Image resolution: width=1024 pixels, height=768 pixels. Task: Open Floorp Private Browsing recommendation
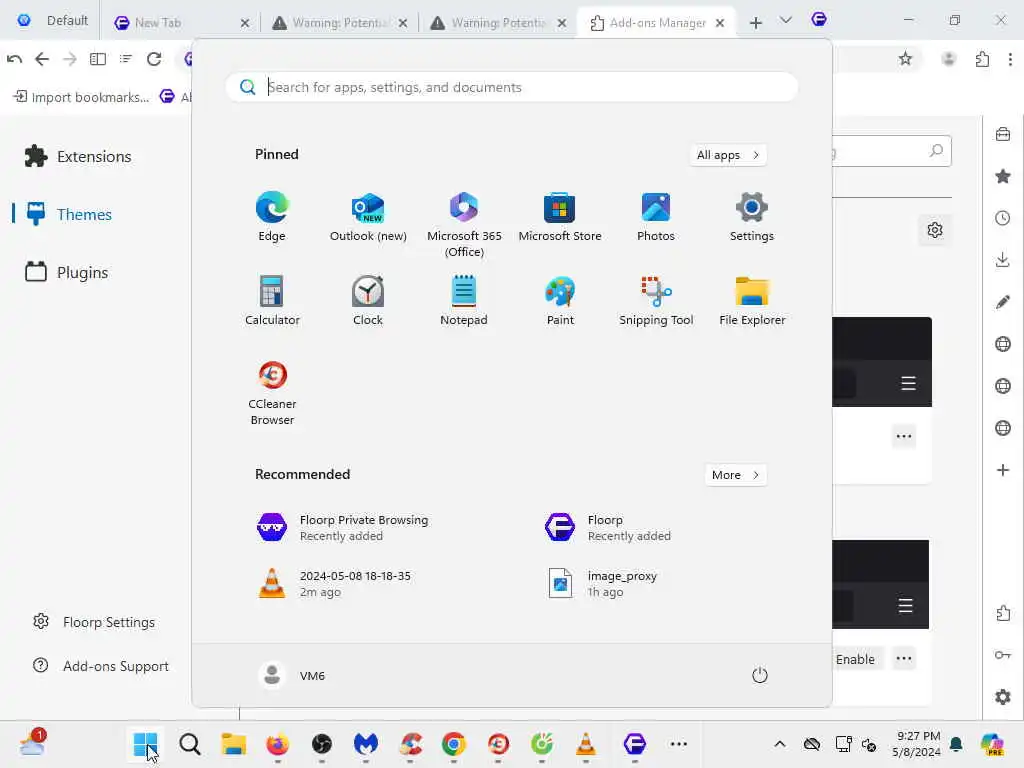pos(343,528)
